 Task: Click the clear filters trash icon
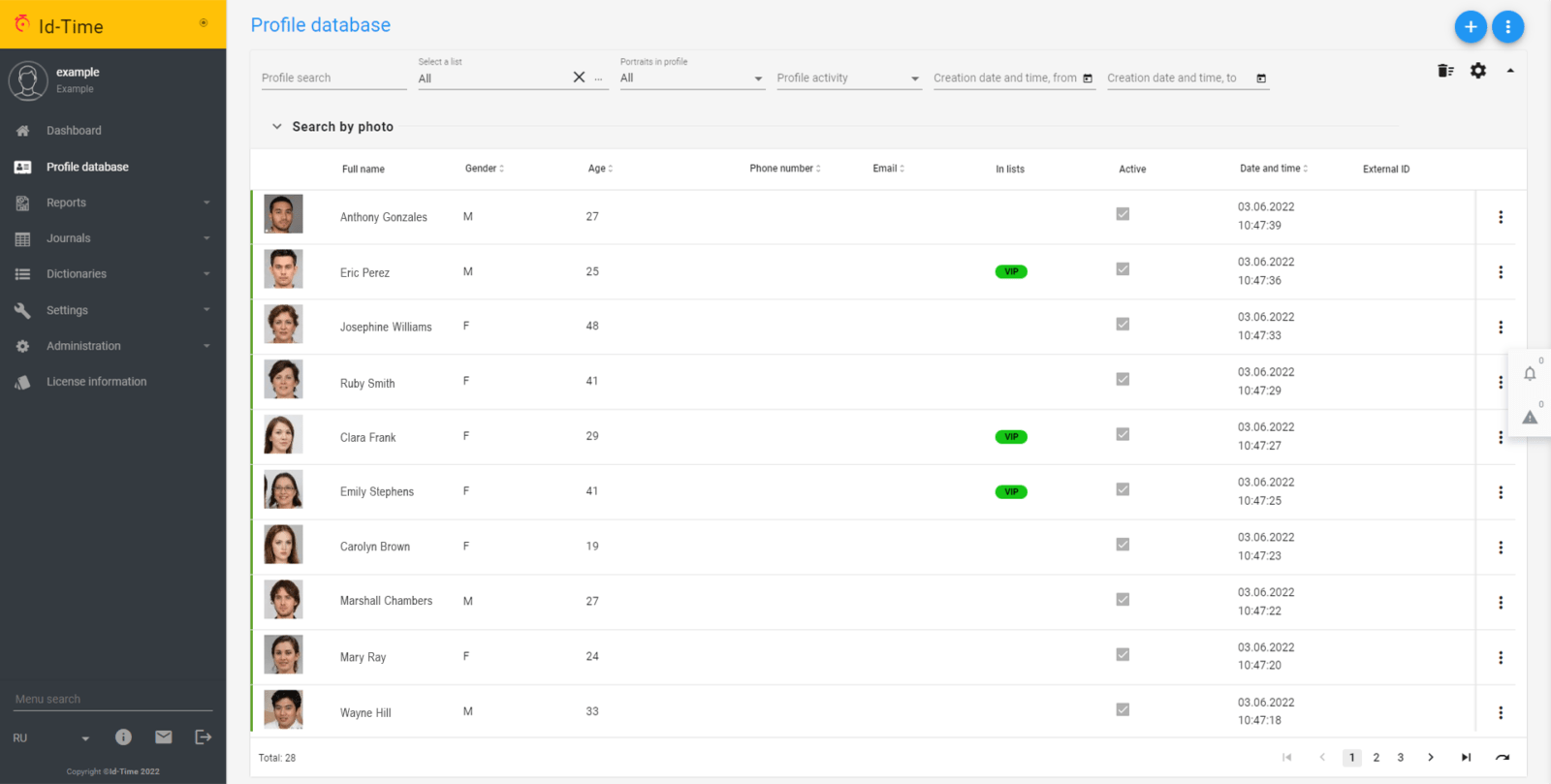(1445, 71)
